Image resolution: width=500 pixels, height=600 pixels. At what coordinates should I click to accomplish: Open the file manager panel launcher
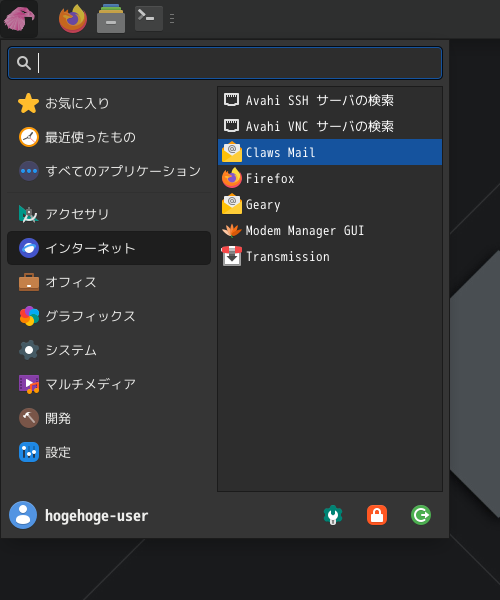coord(111,18)
